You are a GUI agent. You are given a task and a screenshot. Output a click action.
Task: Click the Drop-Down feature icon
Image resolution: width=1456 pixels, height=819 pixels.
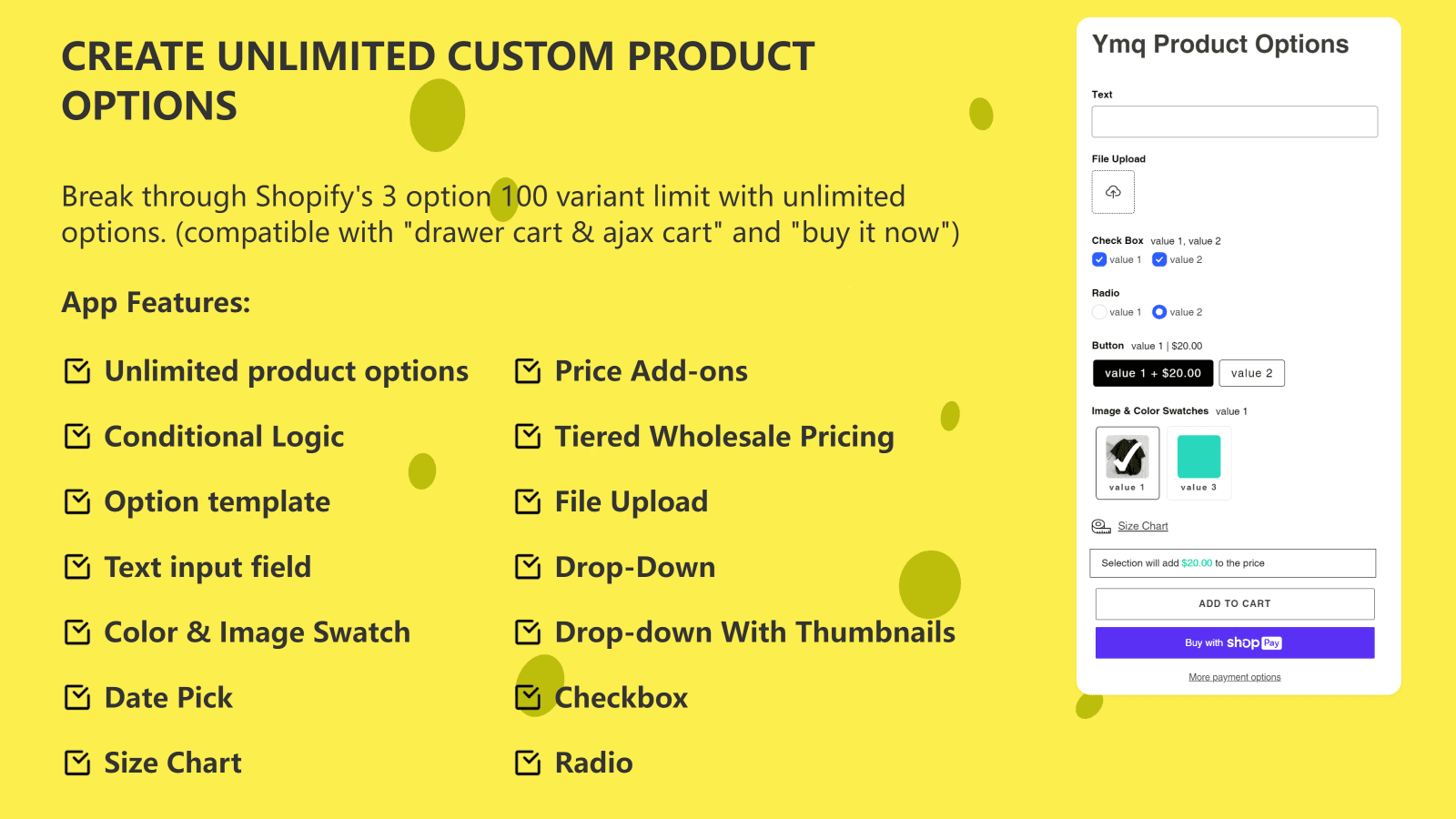(528, 567)
